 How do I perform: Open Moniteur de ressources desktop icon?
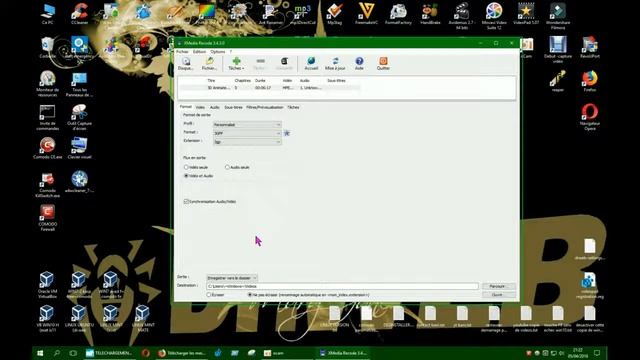(47, 84)
